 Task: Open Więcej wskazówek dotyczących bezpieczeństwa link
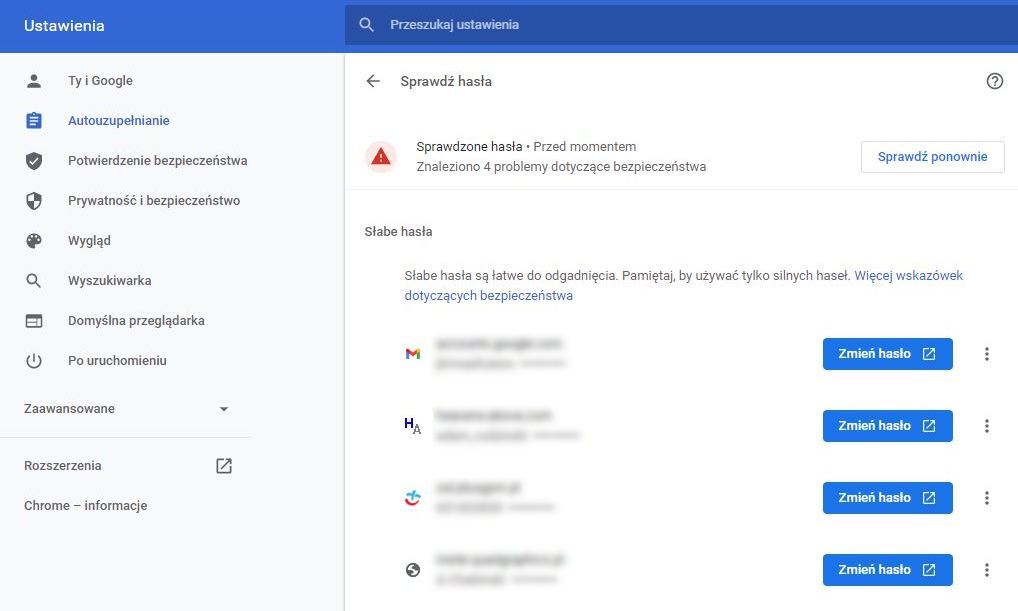tap(908, 276)
